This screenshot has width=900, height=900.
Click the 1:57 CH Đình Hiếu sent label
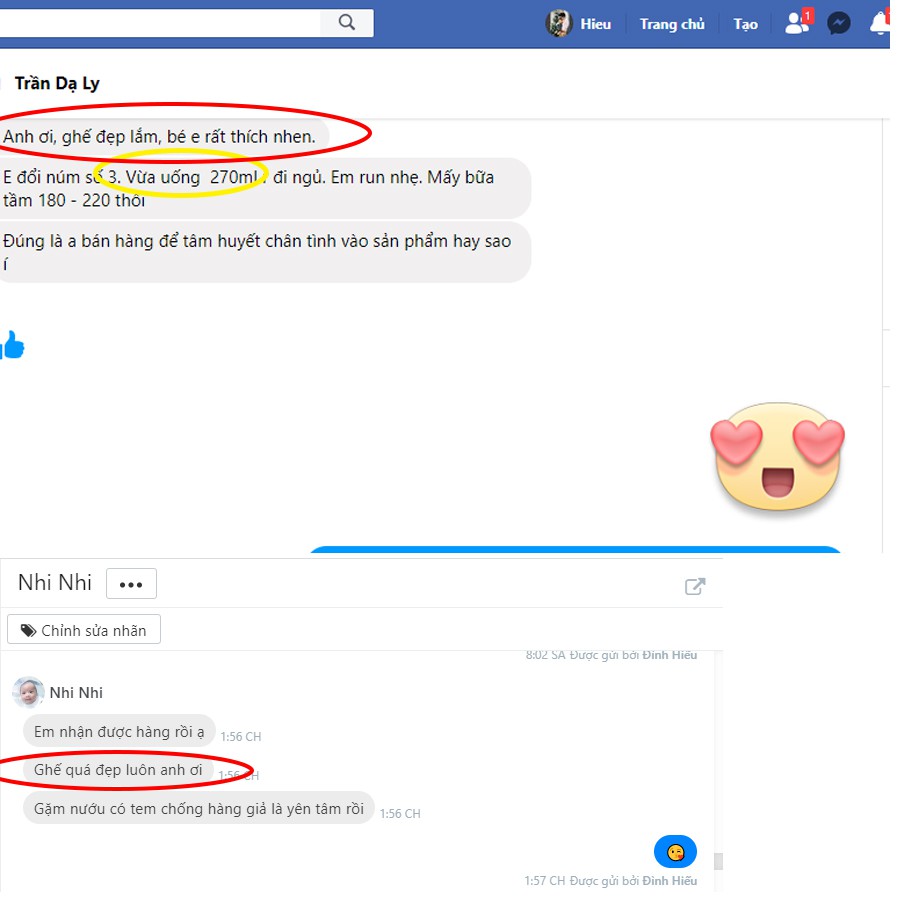click(611, 880)
